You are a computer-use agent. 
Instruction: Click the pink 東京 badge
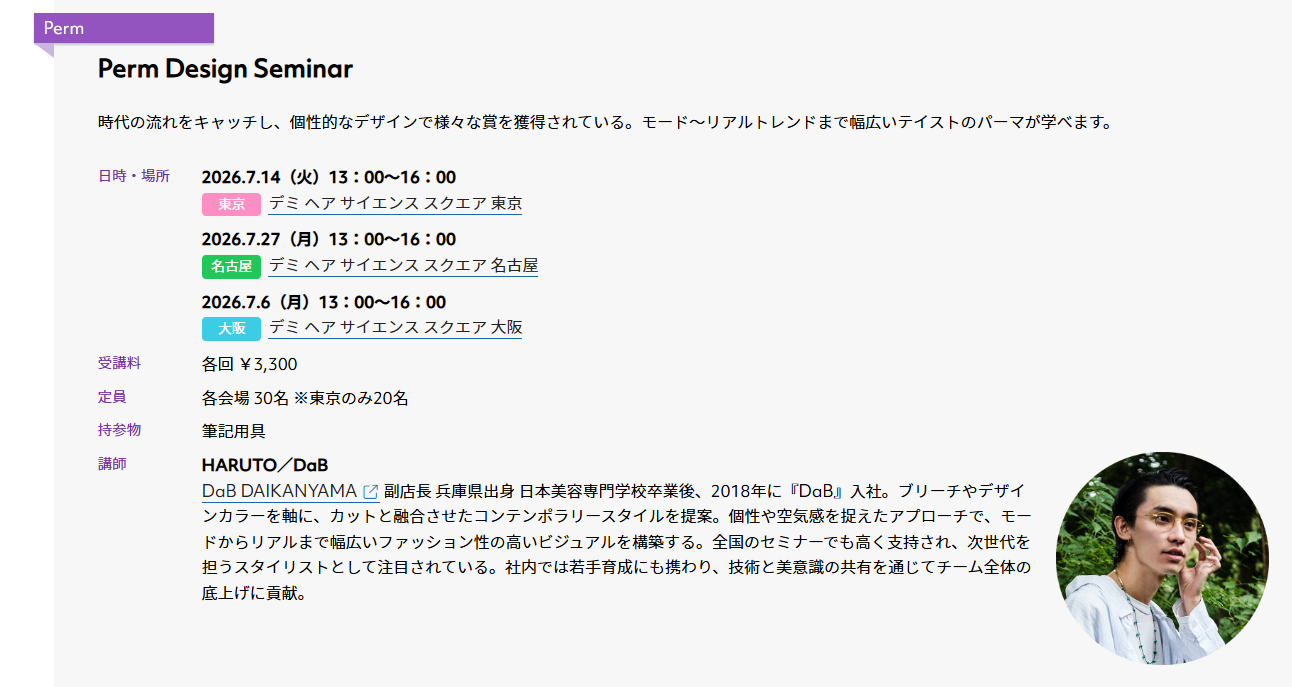click(x=231, y=204)
